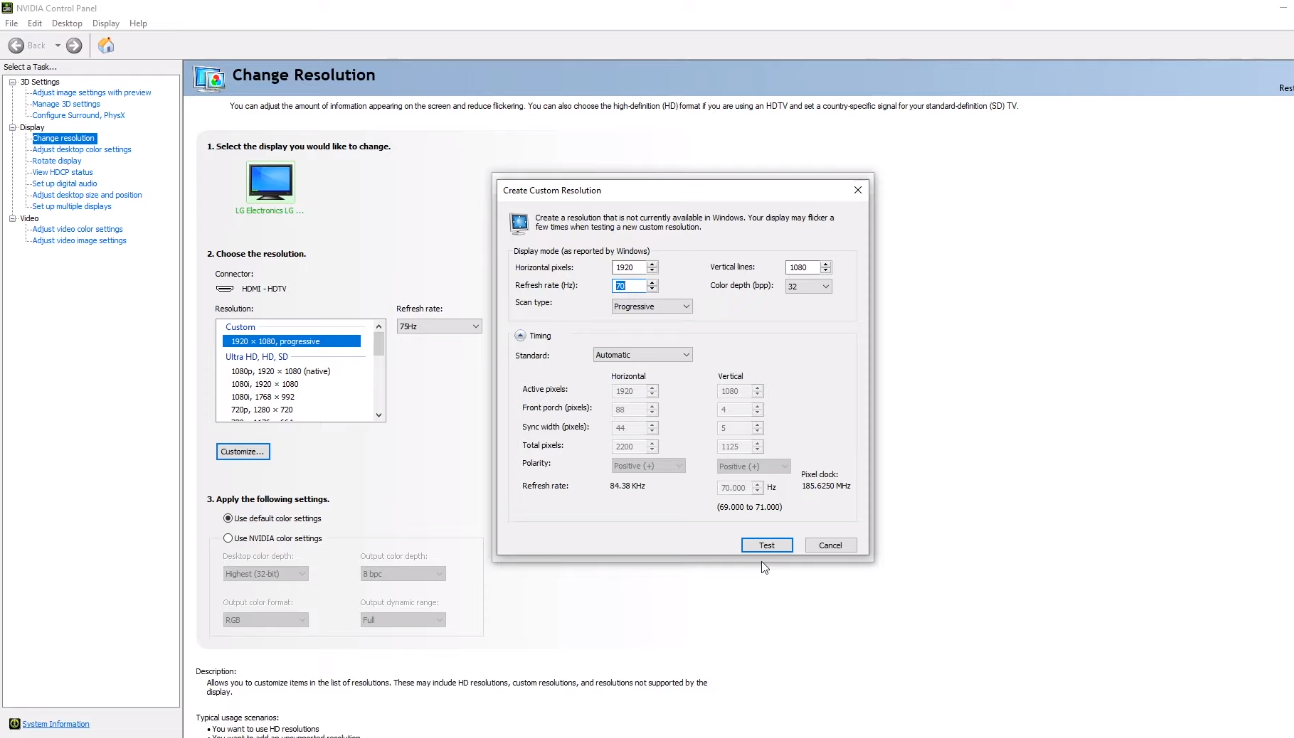Open Desktop color depth Highest (32-bit) dropdown

pos(266,574)
